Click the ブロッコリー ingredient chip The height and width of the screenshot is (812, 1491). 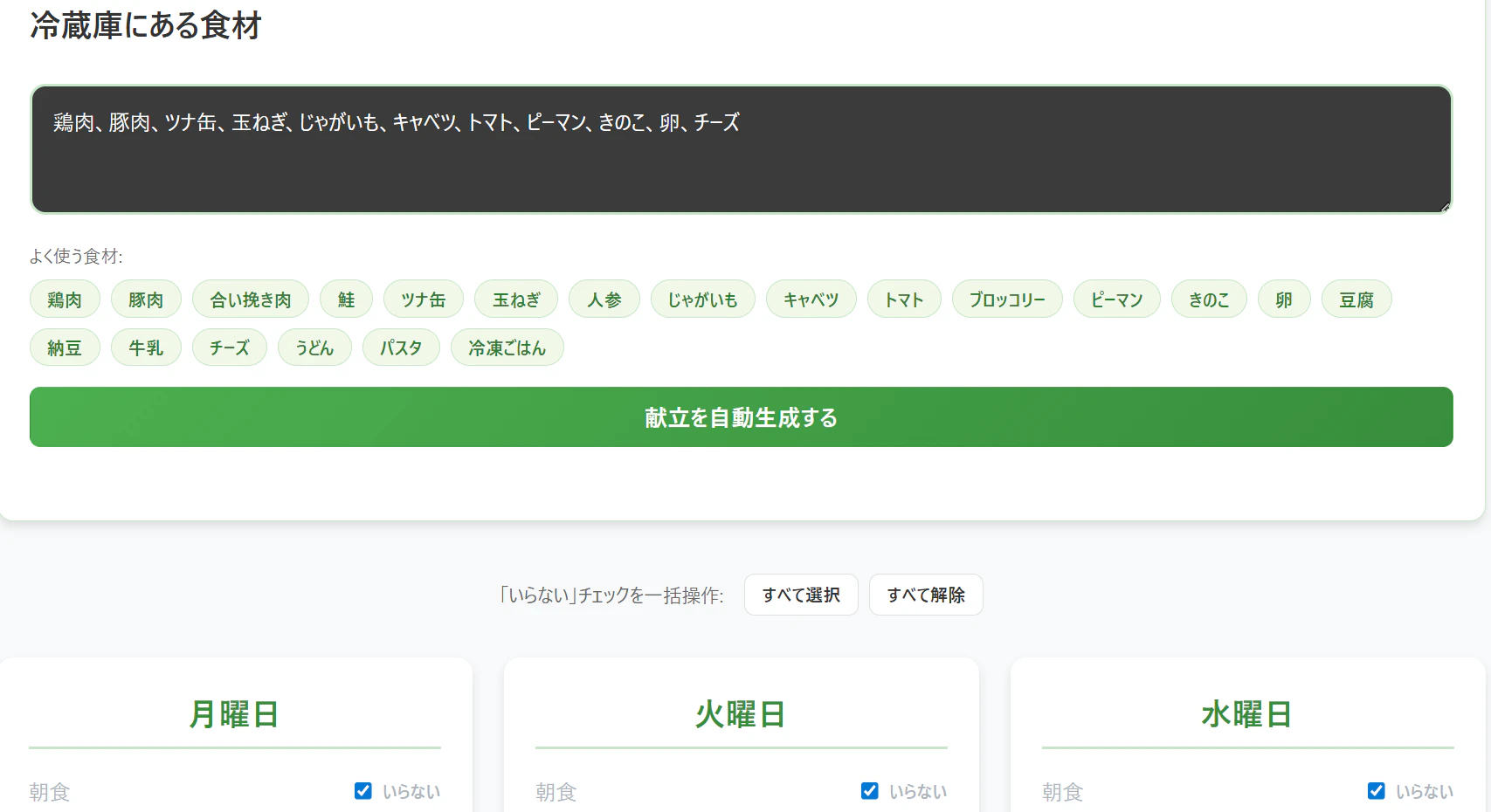point(1006,299)
